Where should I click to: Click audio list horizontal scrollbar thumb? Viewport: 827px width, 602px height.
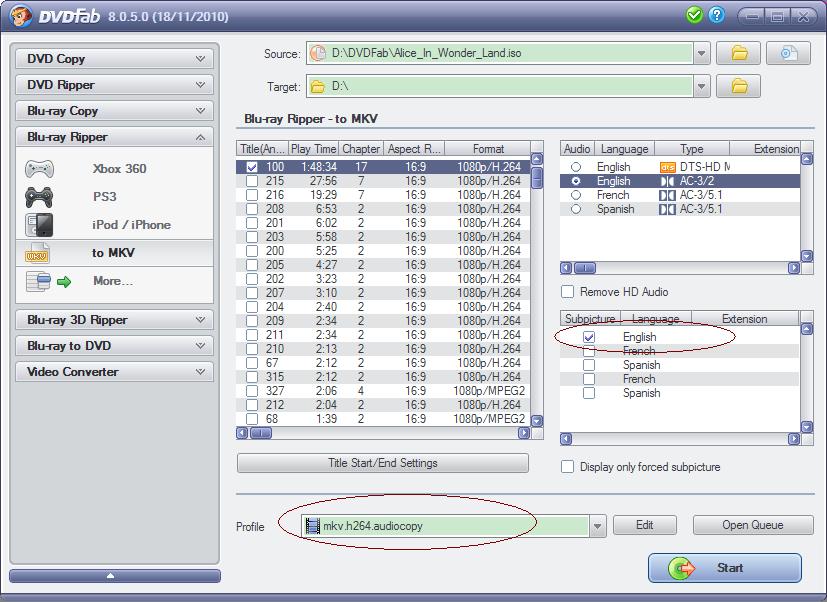pos(584,268)
